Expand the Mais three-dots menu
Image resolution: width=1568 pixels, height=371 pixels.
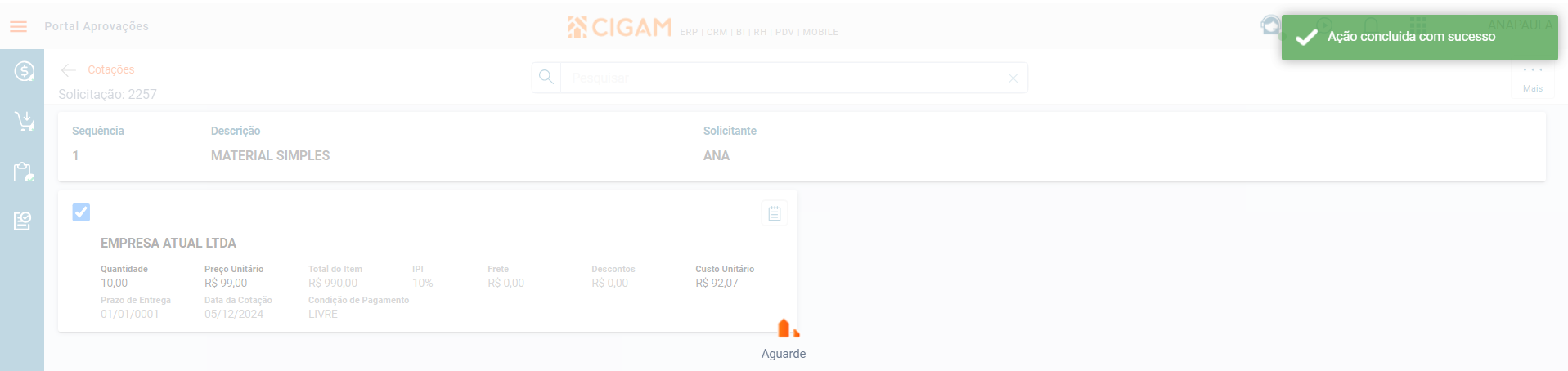(x=1532, y=77)
